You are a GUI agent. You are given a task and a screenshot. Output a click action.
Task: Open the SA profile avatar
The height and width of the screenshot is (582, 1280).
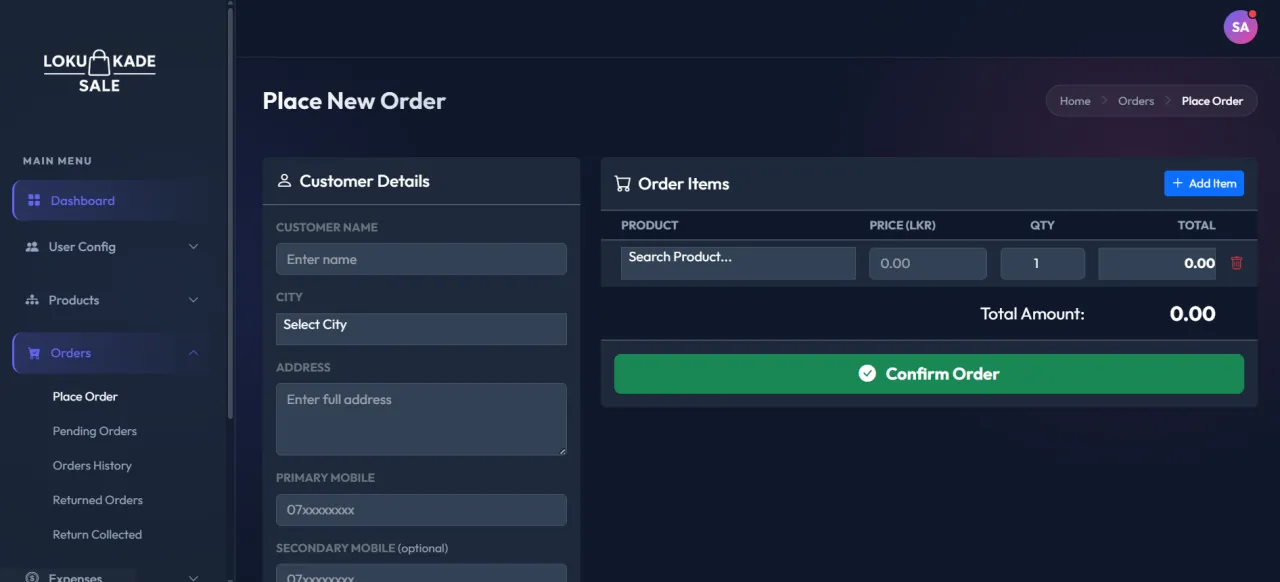pyautogui.click(x=1240, y=27)
